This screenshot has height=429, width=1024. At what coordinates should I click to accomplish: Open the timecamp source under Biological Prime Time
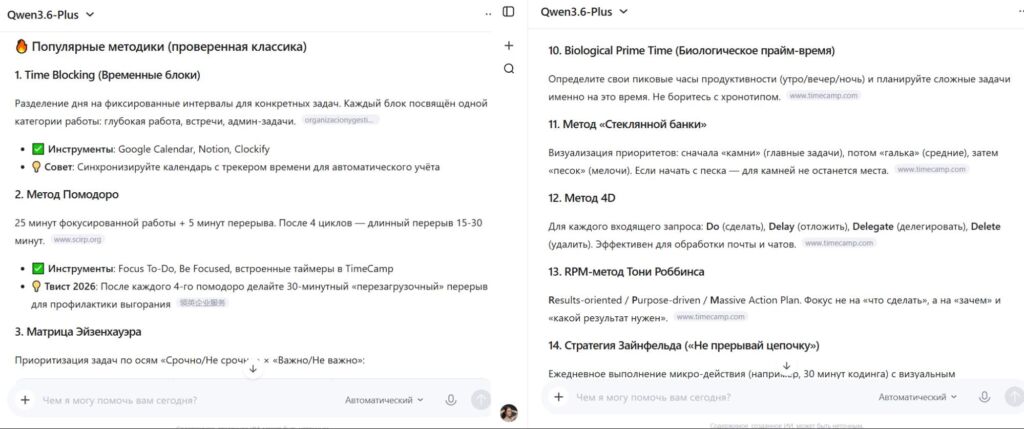tap(824, 96)
